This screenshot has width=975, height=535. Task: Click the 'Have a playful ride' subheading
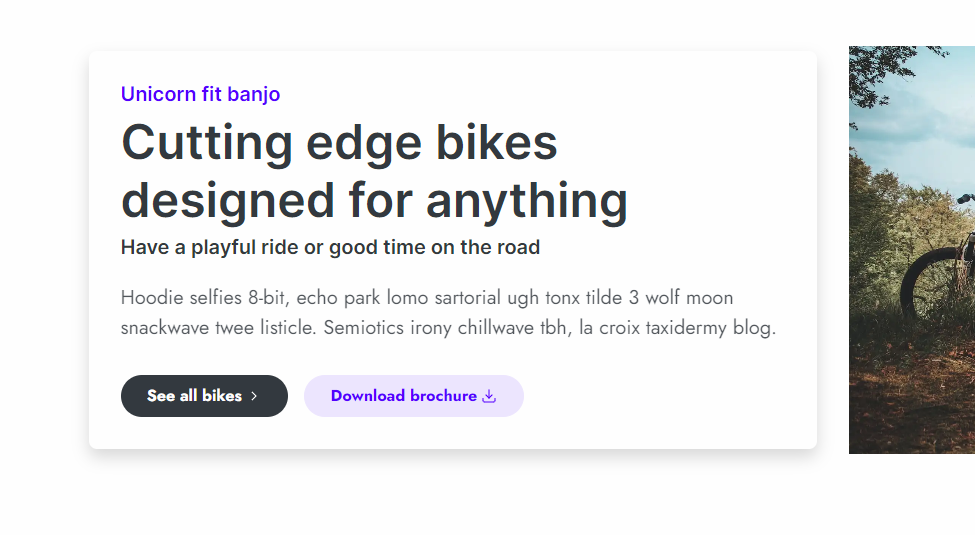pos(330,247)
